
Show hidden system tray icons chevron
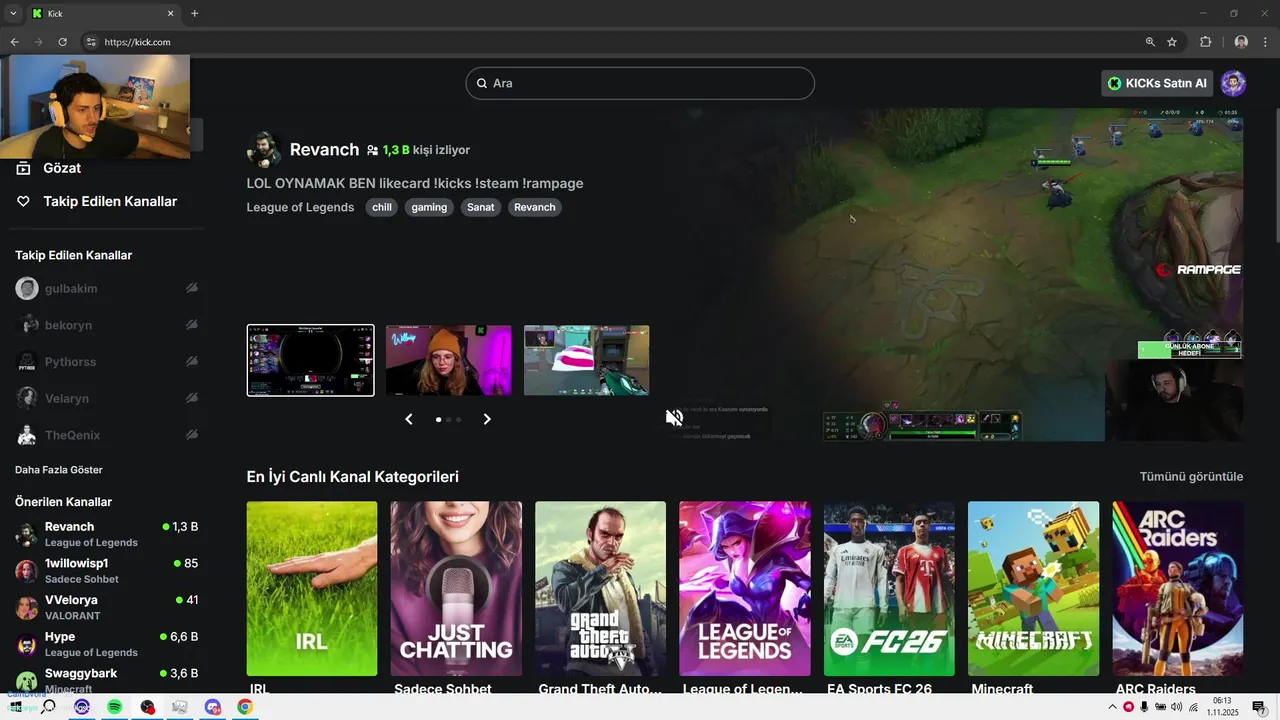[1112, 707]
